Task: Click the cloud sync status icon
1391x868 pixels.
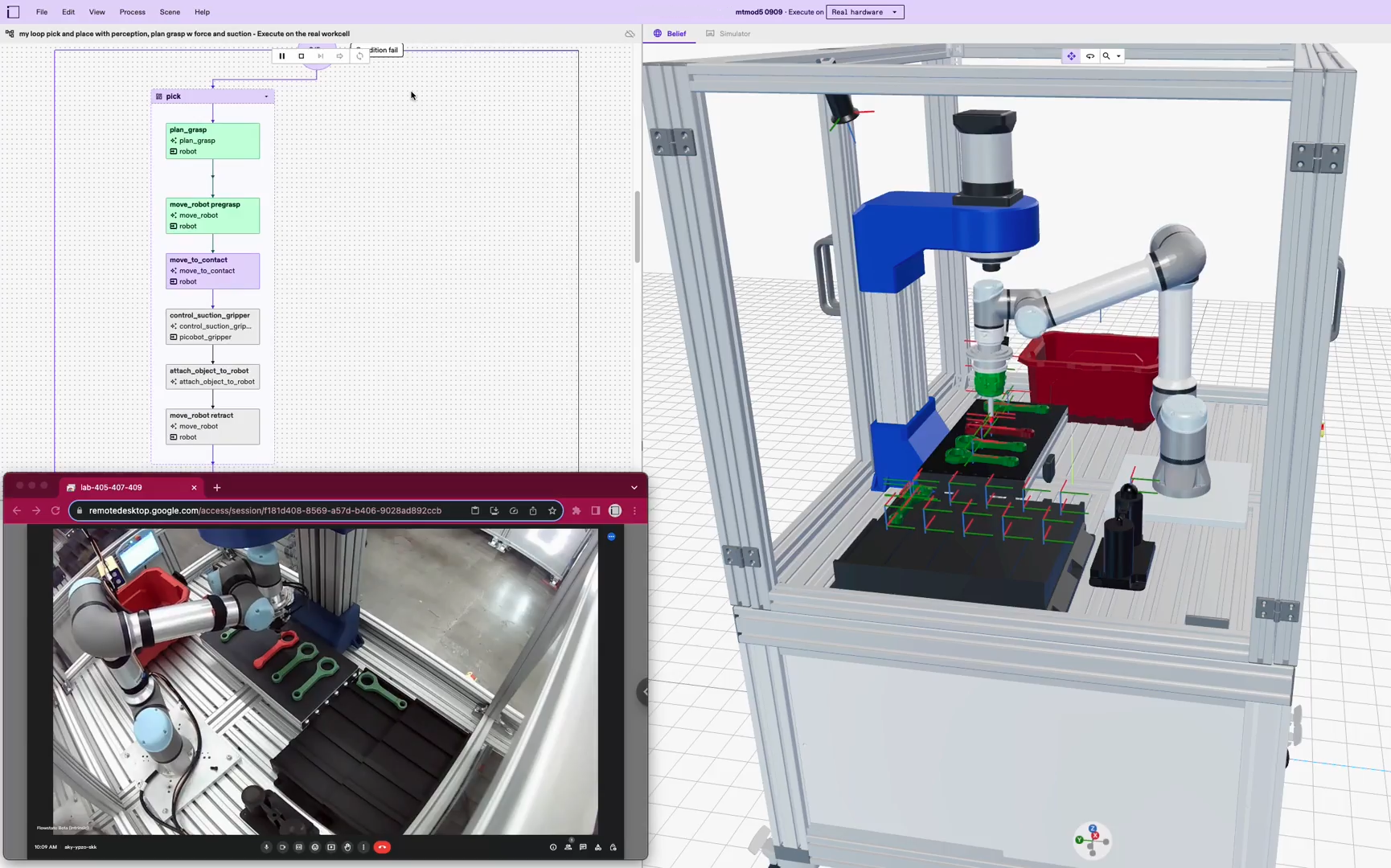Action: point(630,34)
